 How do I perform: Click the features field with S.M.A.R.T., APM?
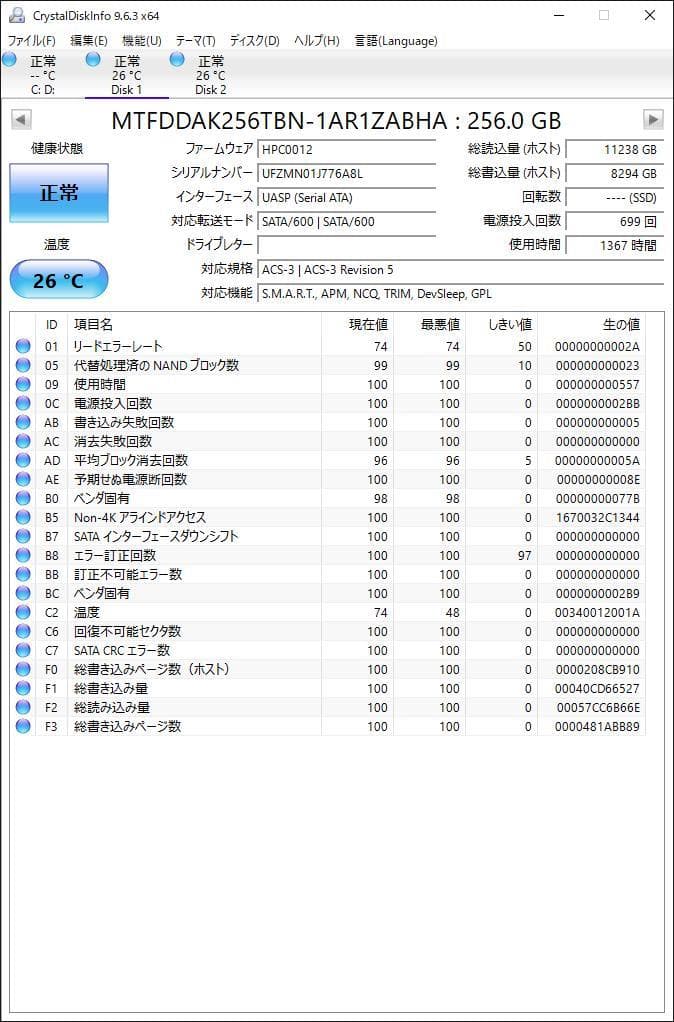(460, 294)
